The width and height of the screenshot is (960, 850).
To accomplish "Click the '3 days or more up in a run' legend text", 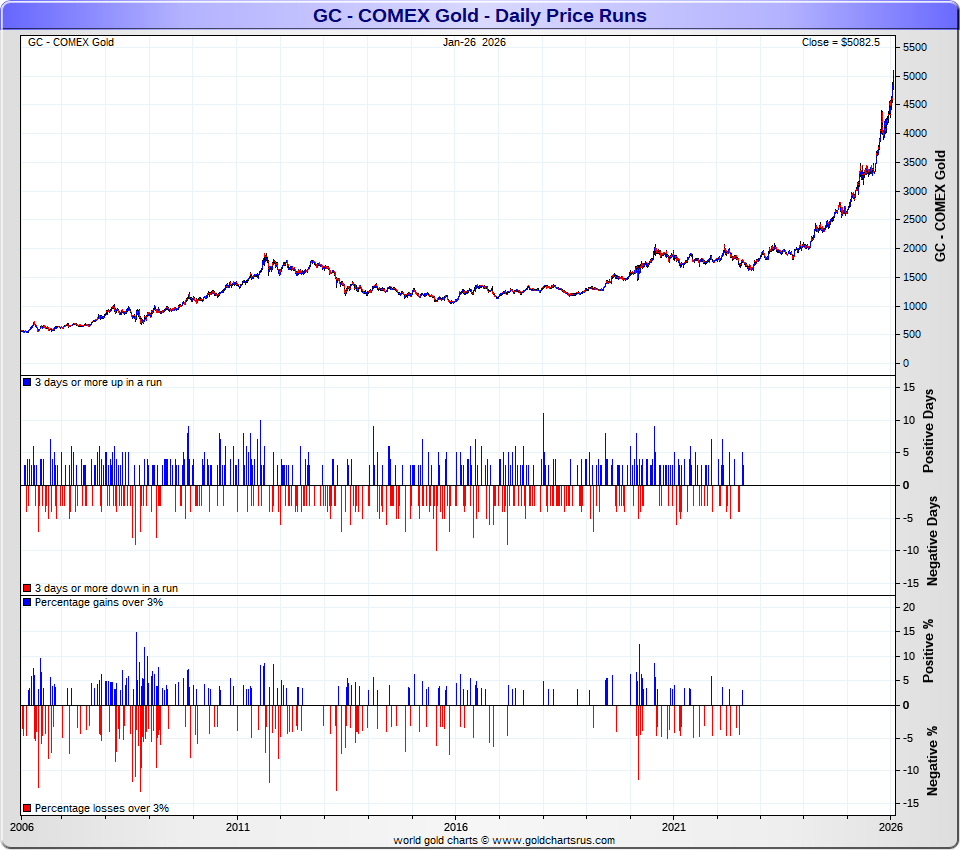I will [98, 383].
